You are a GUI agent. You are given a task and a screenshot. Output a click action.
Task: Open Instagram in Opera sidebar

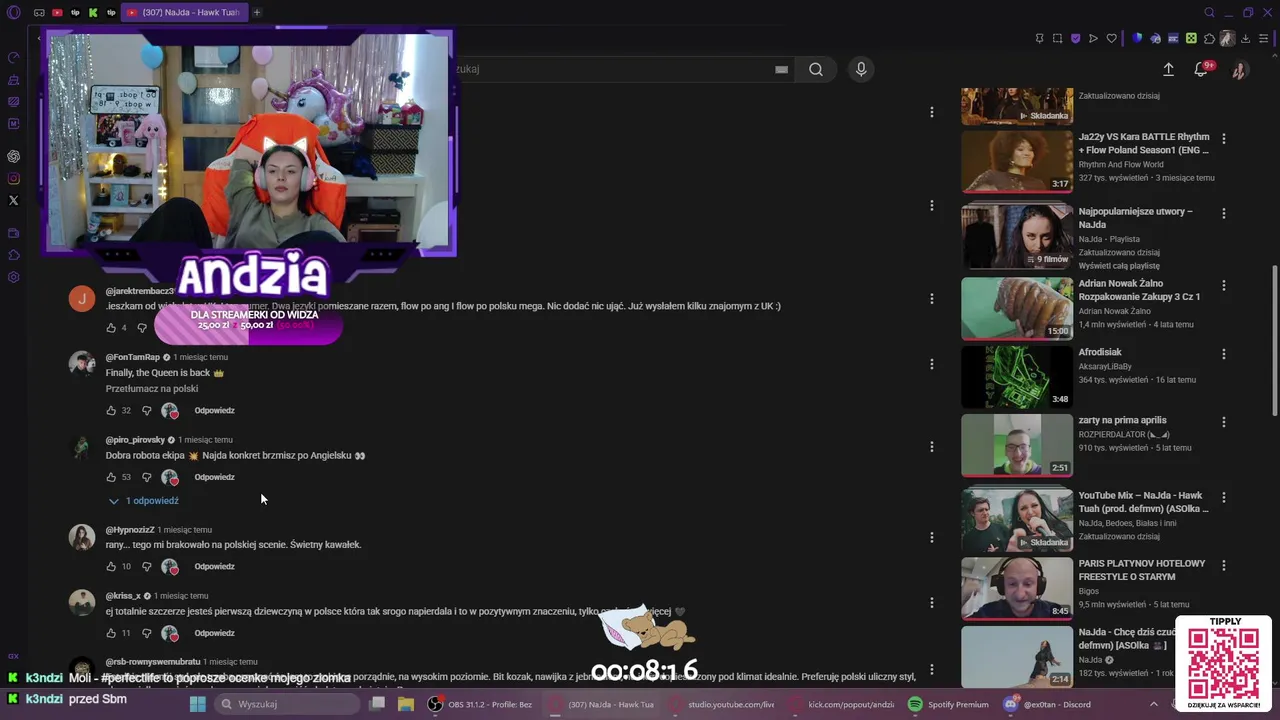click(13, 179)
